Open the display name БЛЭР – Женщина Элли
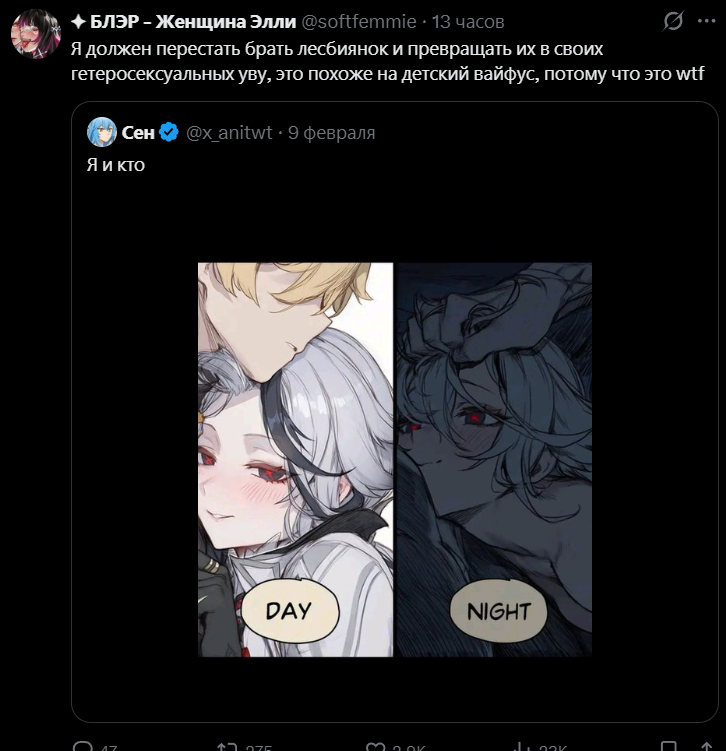The width and height of the screenshot is (726, 751). 184,22
